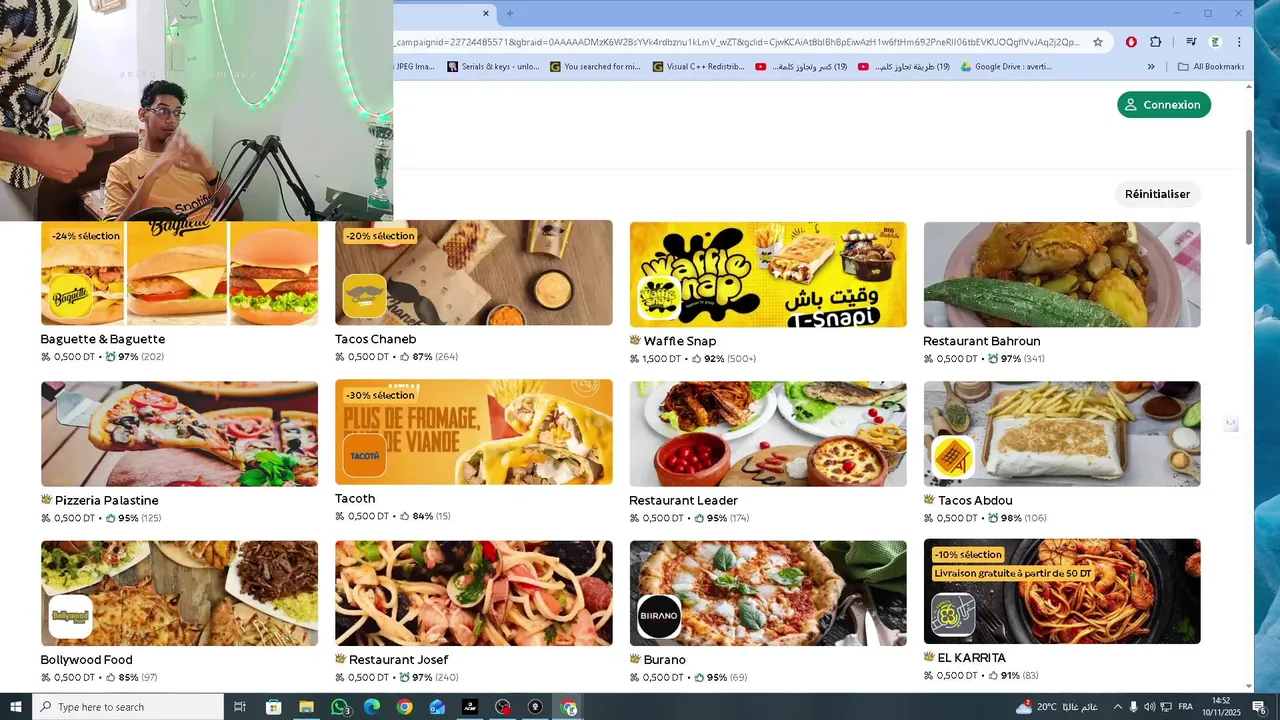Open the Restaurant Bahroun photo
This screenshot has height=720, width=1280.
[x=1062, y=274]
